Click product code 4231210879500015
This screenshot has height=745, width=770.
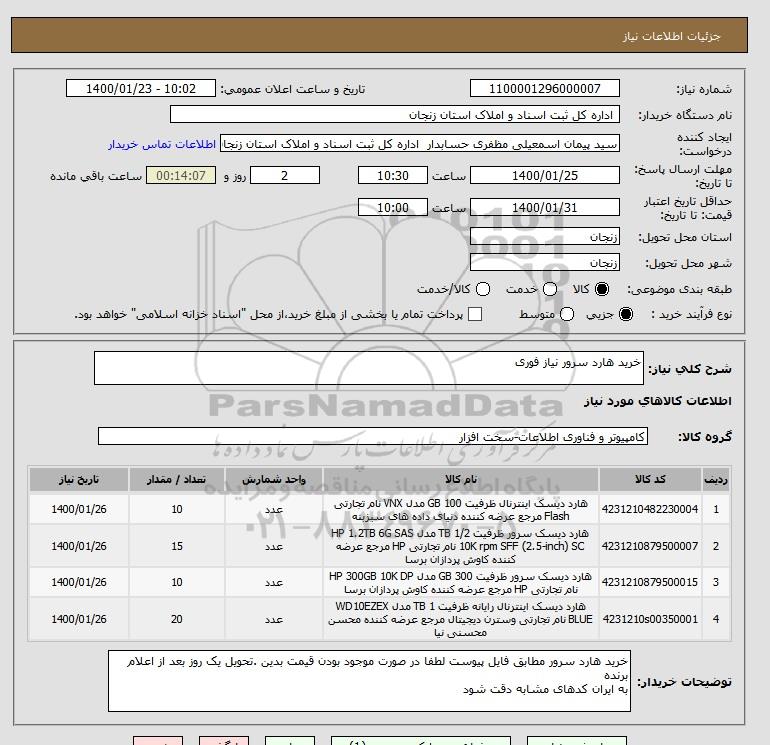(x=650, y=582)
